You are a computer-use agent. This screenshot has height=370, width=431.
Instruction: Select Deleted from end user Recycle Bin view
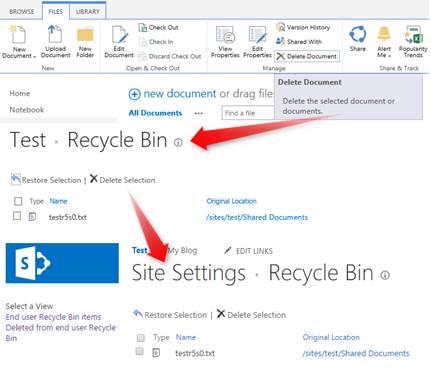pos(61,333)
